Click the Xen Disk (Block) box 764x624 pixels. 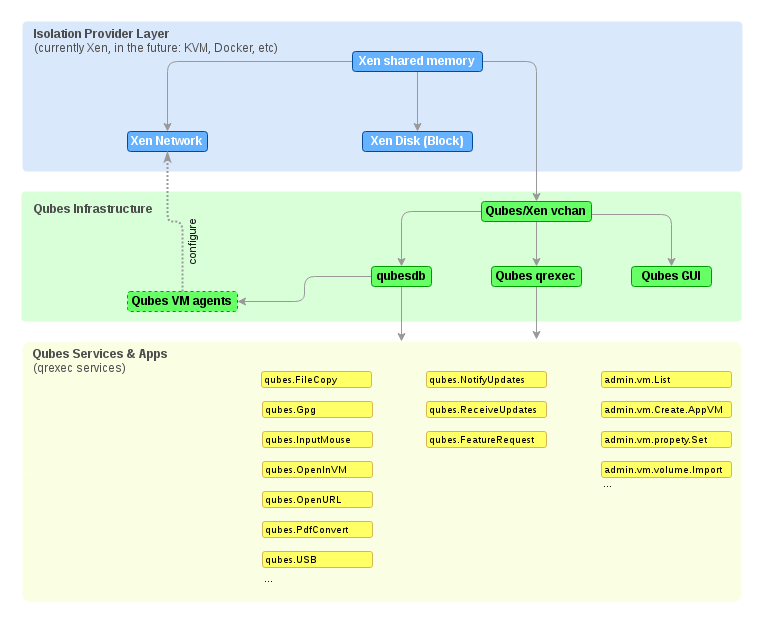point(417,141)
